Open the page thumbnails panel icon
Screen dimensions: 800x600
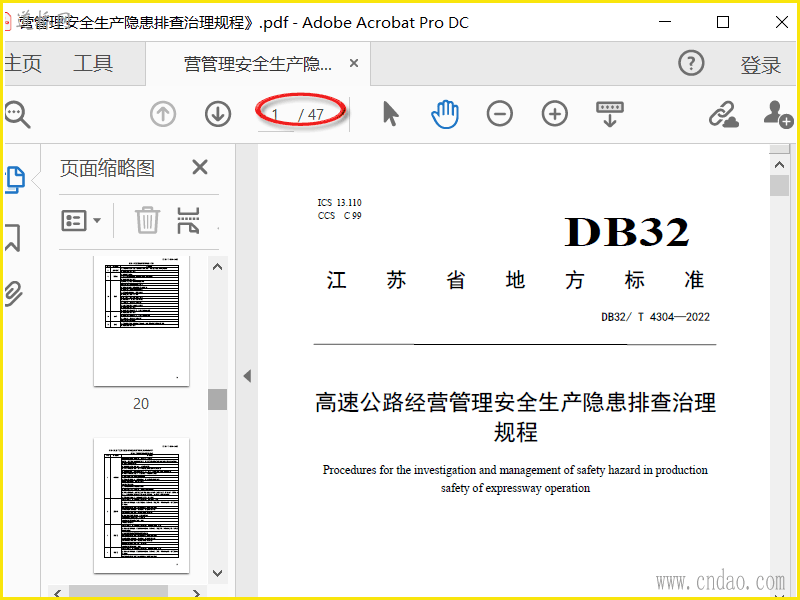[15, 180]
